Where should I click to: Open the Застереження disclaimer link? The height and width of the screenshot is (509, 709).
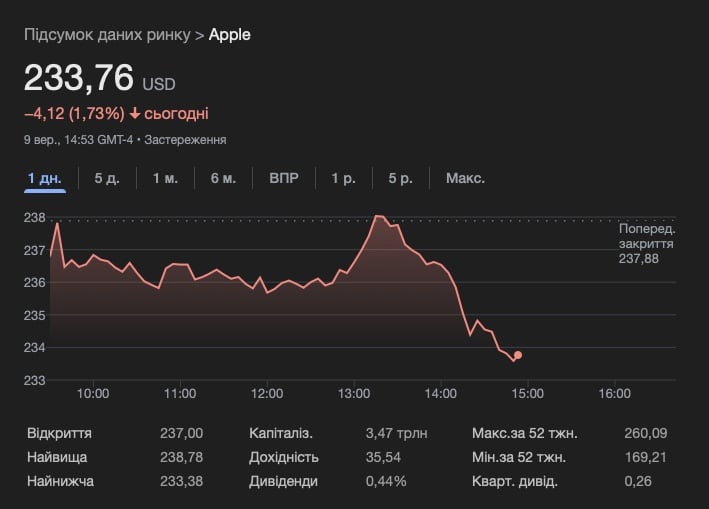(185, 140)
